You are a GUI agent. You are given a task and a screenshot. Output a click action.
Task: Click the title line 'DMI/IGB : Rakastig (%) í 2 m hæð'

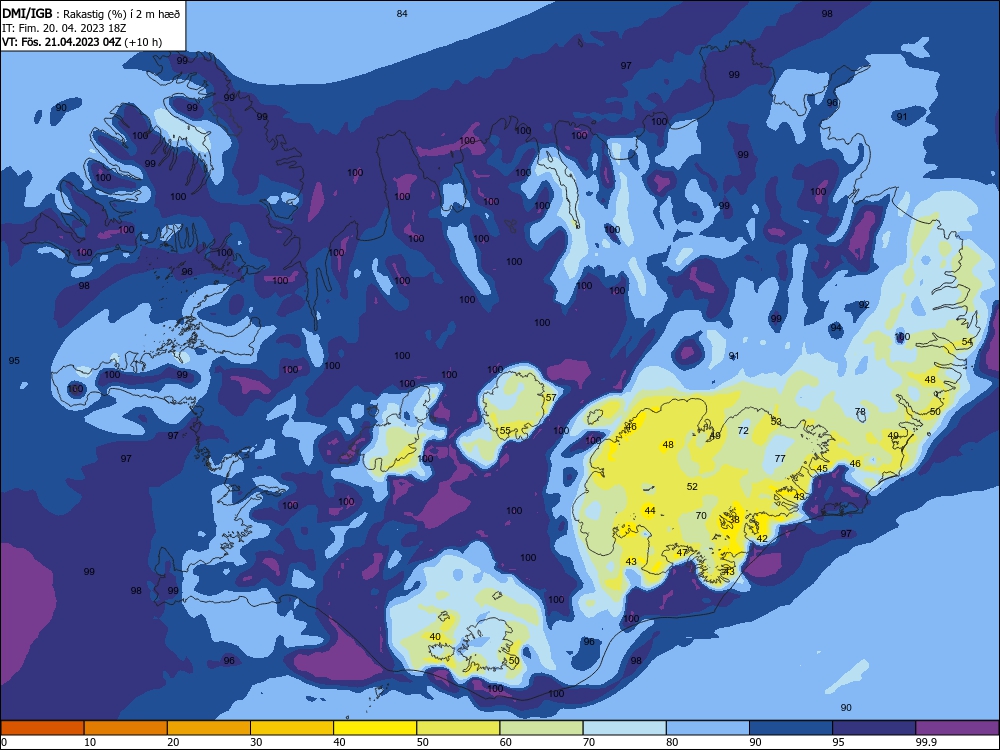91,13
